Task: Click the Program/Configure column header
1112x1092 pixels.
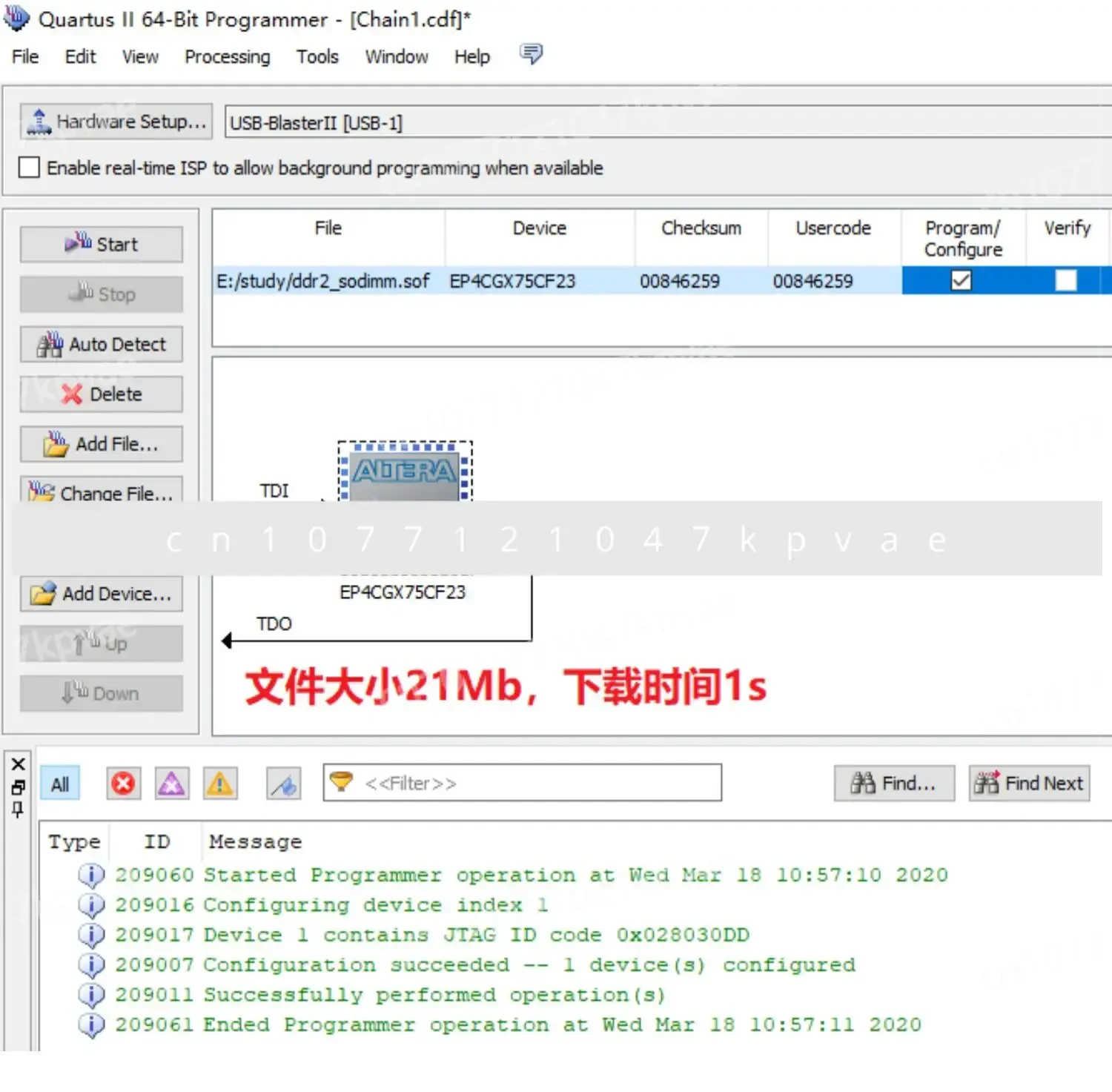Action: 964,238
